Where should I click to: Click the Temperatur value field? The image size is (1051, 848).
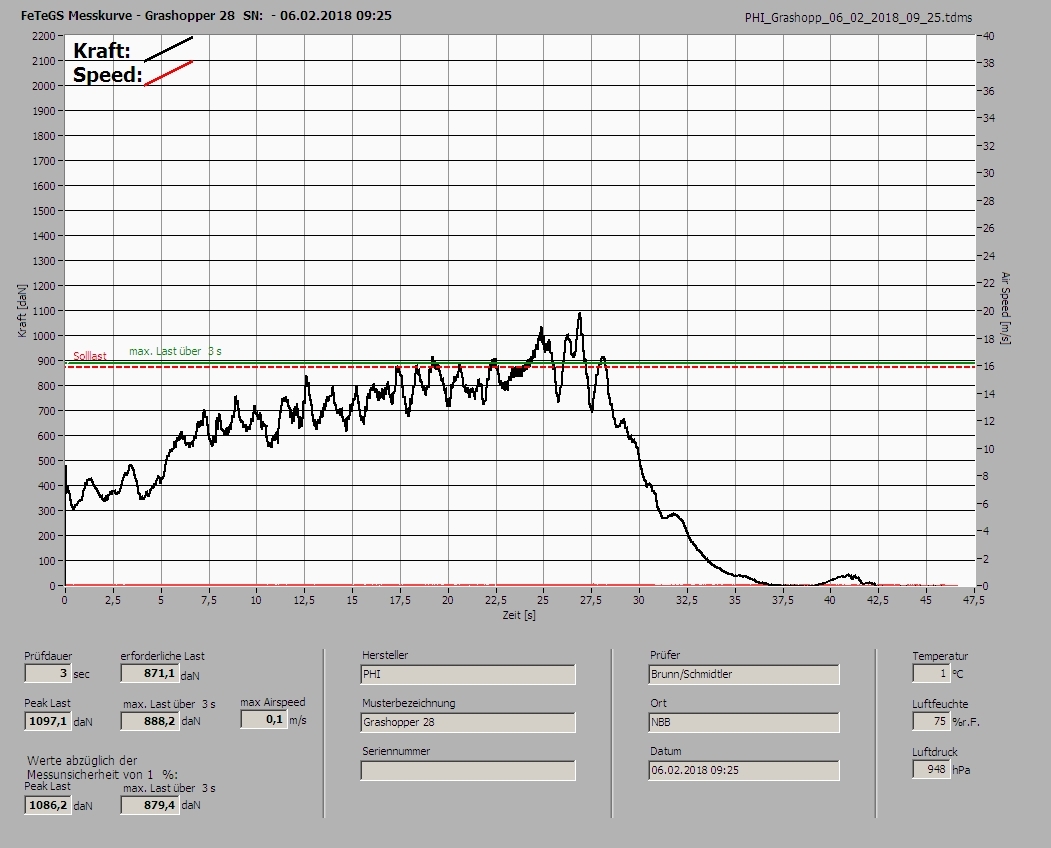point(930,673)
